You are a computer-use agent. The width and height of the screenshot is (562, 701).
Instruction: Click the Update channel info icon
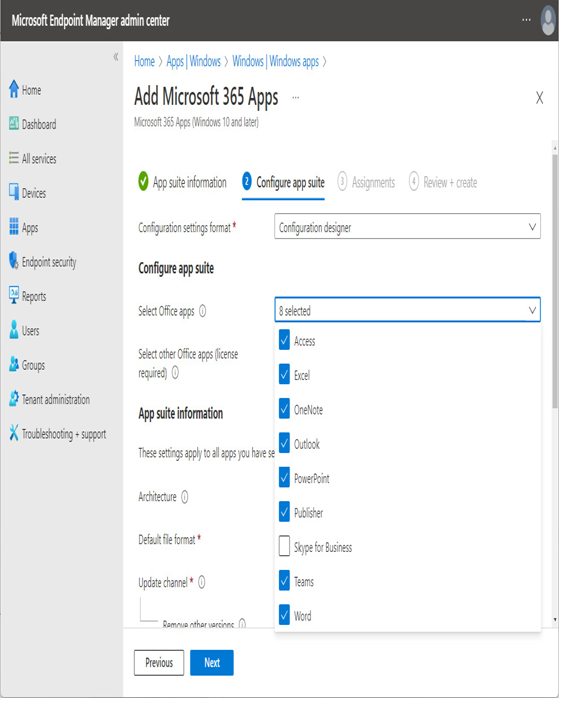[x=202, y=584]
